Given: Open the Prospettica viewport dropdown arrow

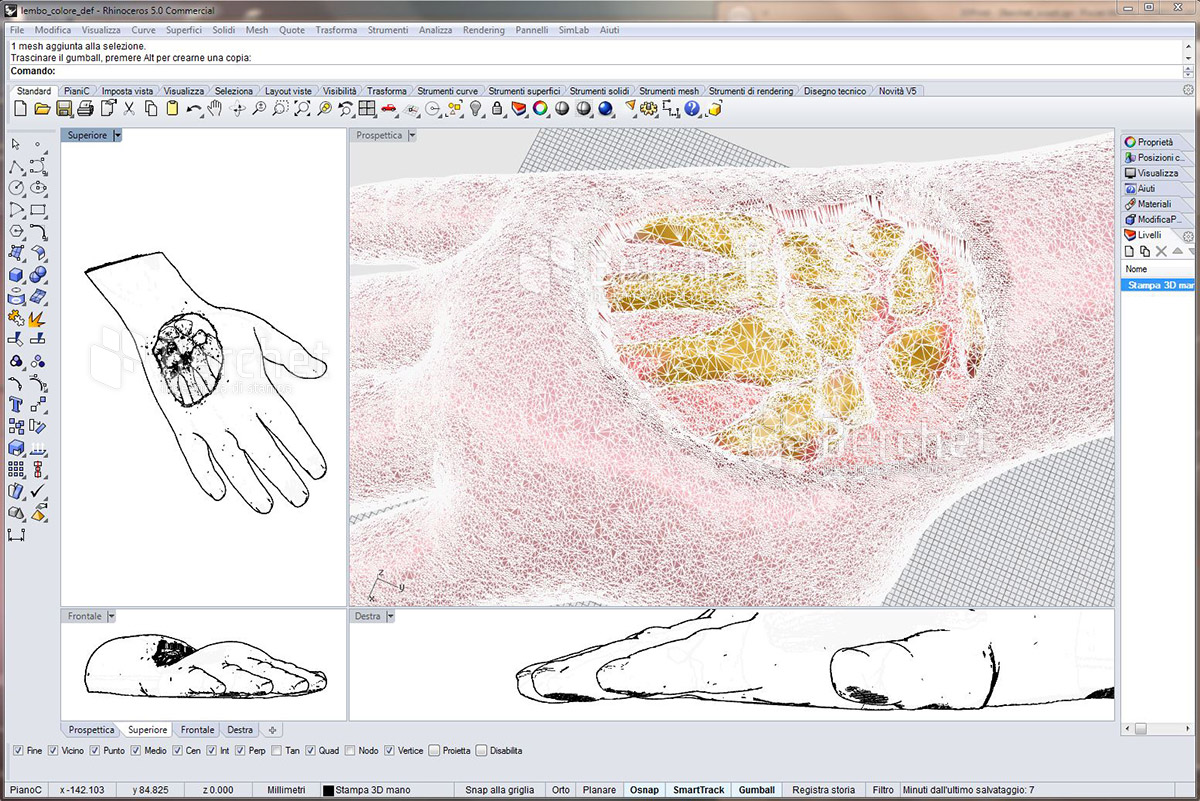Looking at the screenshot, I should (x=412, y=135).
